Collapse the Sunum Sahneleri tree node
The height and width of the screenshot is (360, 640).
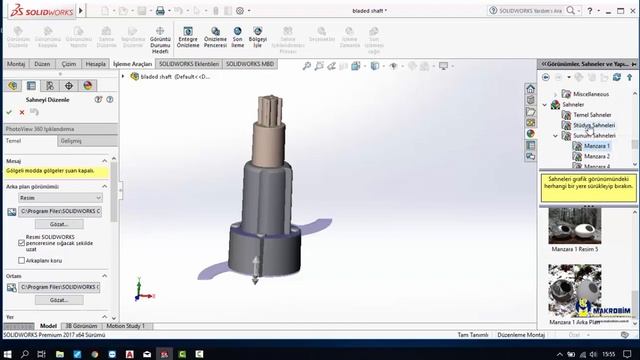[556, 136]
